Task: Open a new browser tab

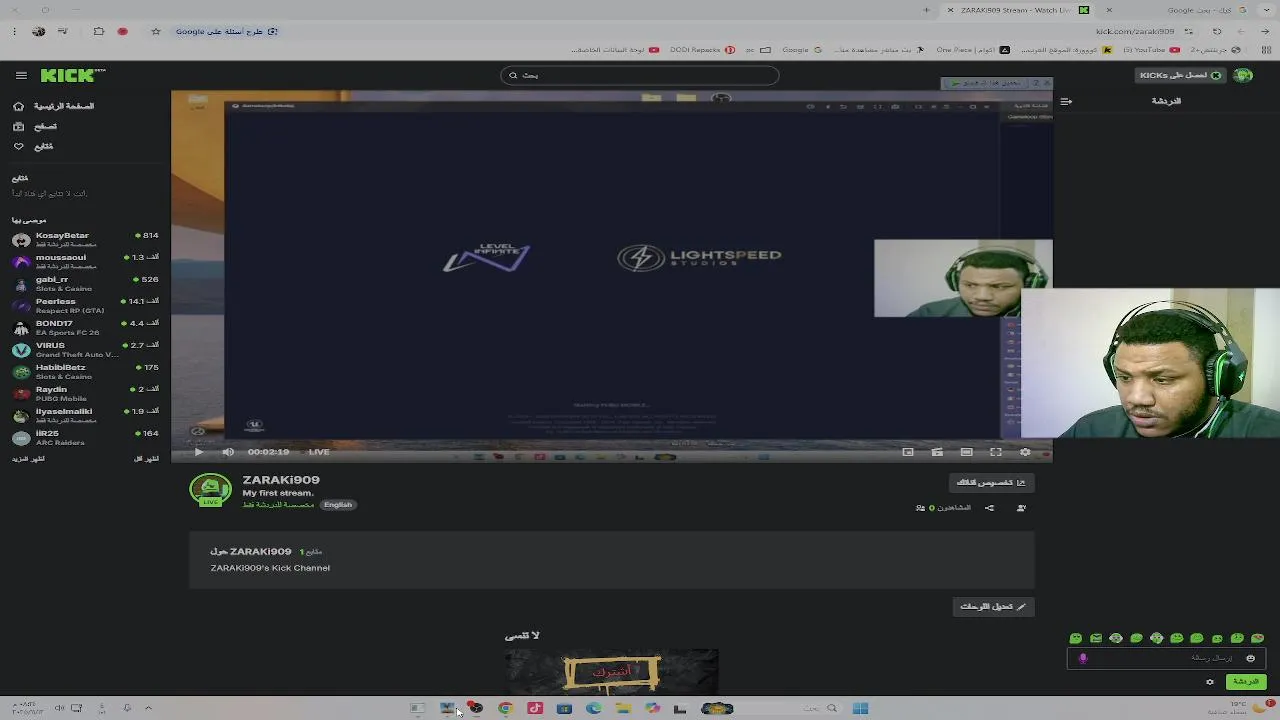Action: coord(926,10)
